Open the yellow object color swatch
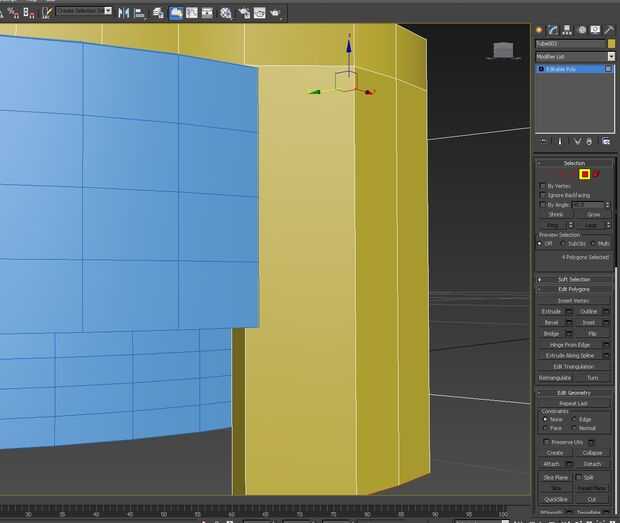This screenshot has height=523, width=620. [x=611, y=43]
